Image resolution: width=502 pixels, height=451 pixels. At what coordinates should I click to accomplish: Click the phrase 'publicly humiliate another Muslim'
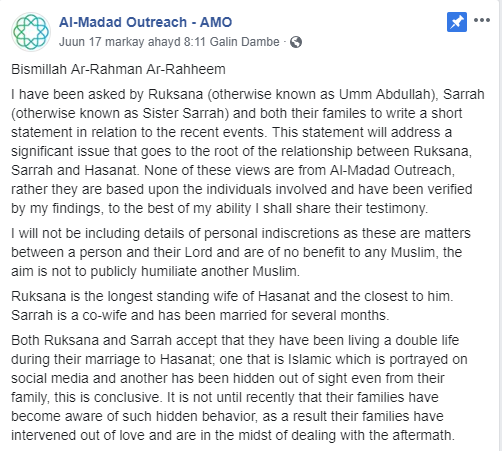193,271
